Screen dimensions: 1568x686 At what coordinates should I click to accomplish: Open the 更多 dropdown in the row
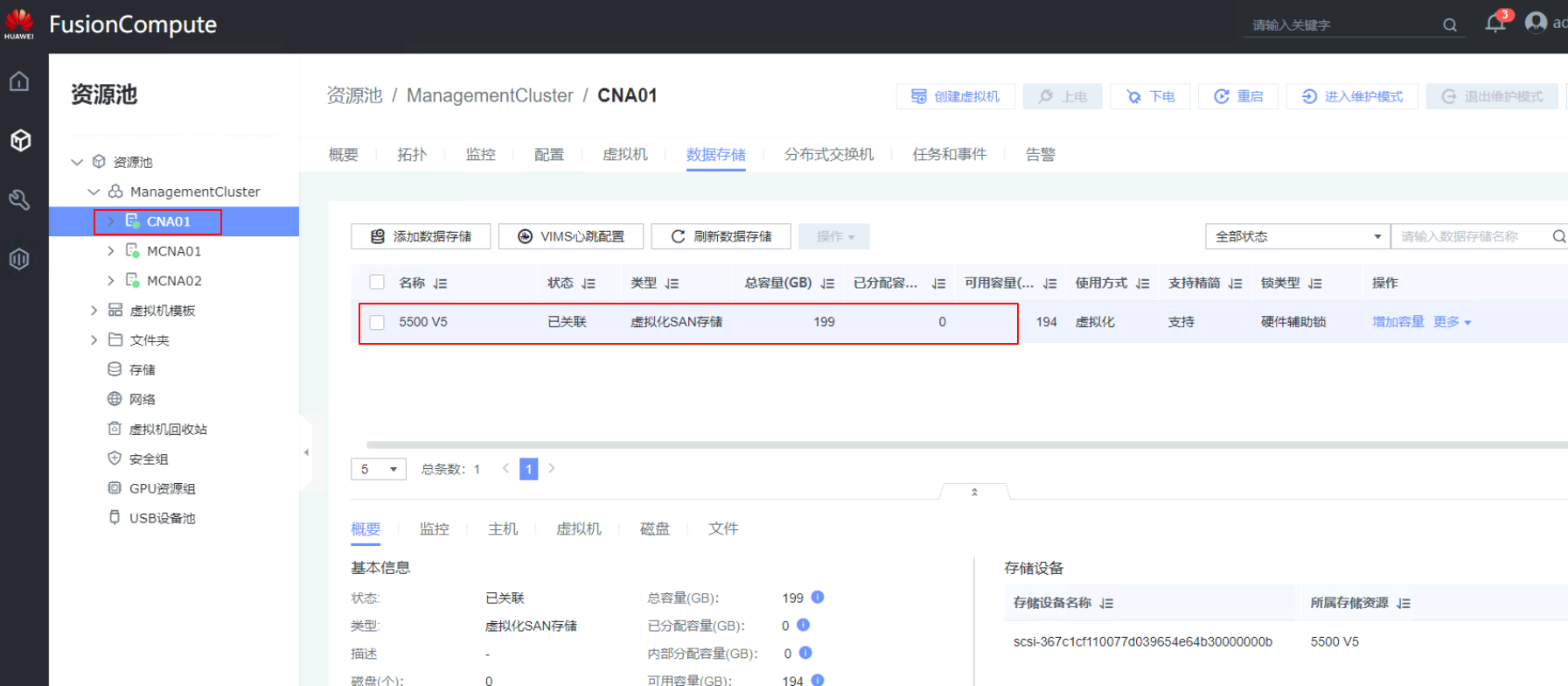(x=1452, y=322)
